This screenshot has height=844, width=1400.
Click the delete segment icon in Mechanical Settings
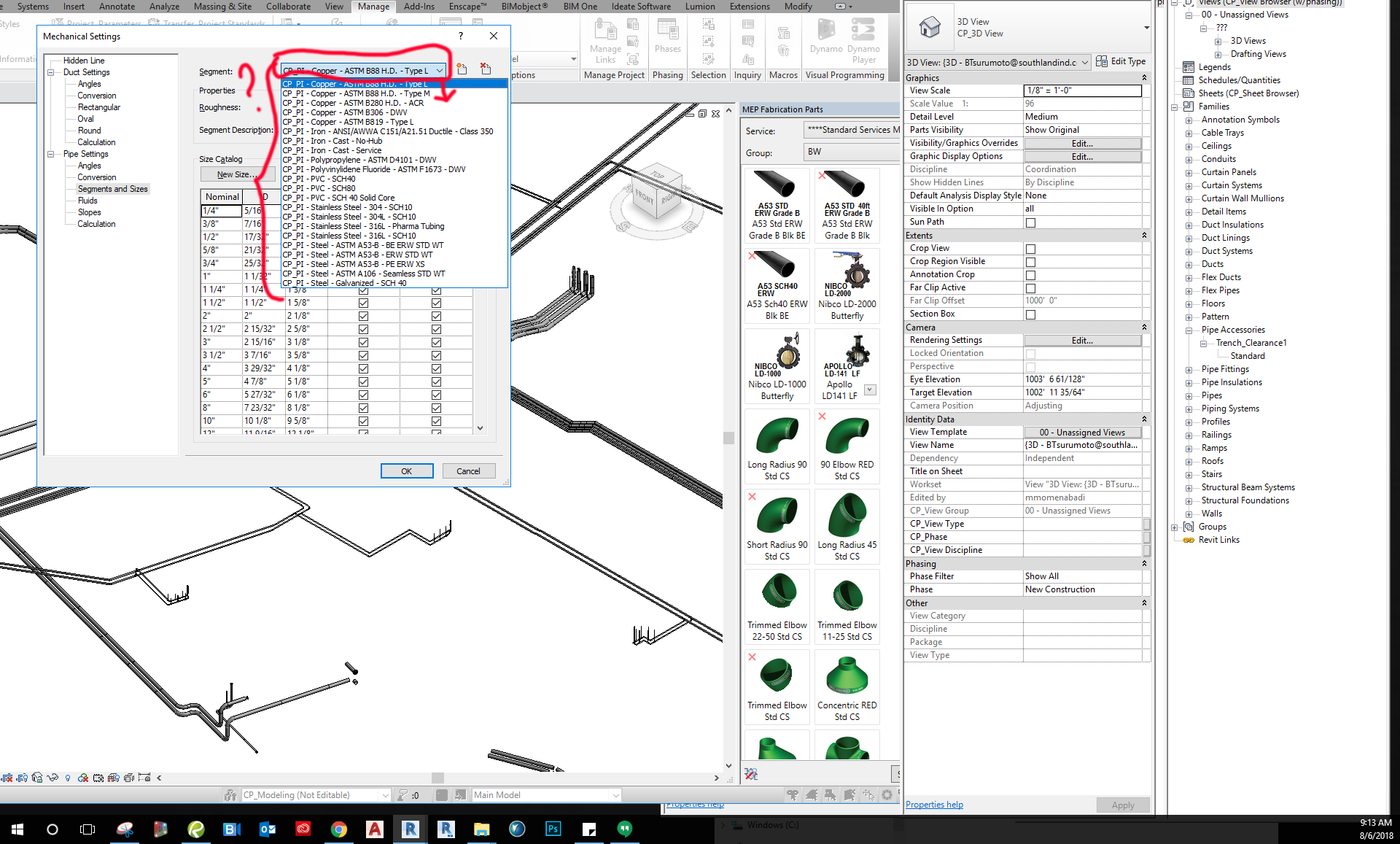485,69
